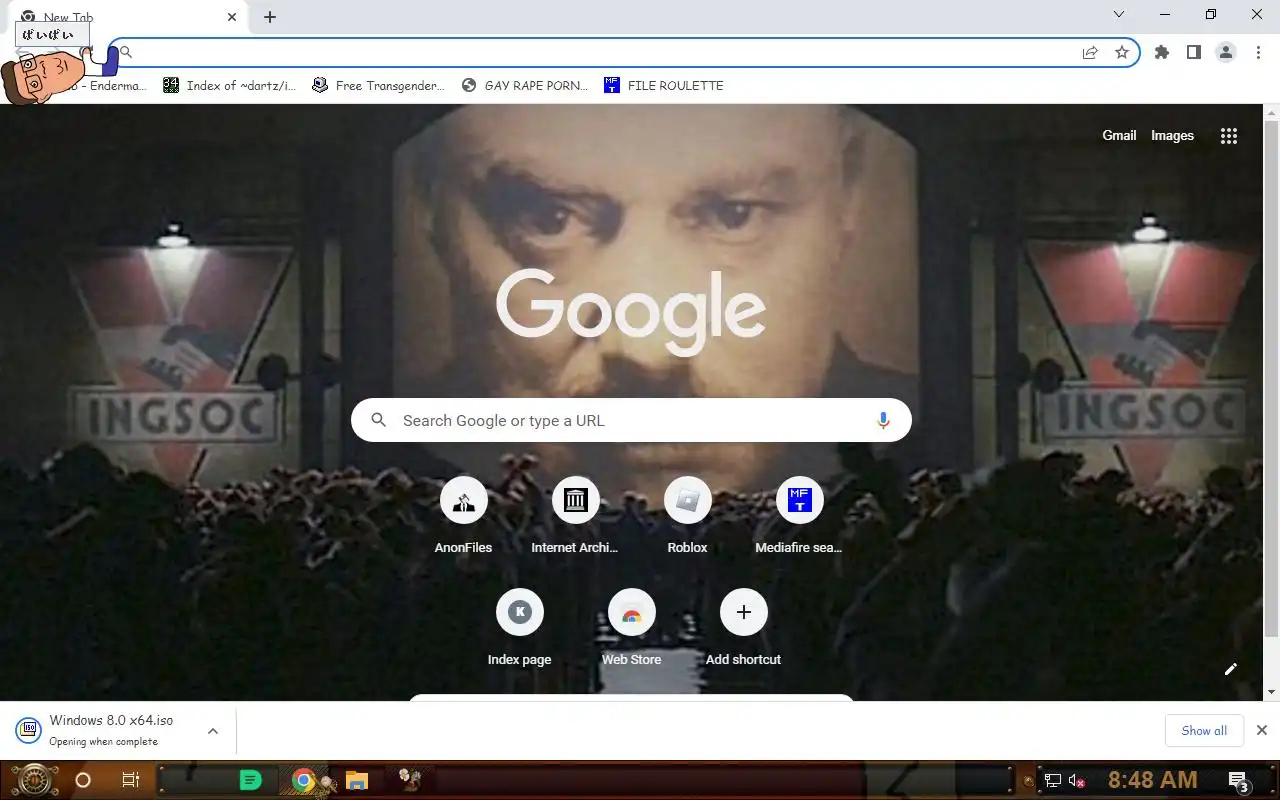The image size is (1280, 800).
Task: Open the network icon in system tray
Action: pyautogui.click(x=1052, y=781)
